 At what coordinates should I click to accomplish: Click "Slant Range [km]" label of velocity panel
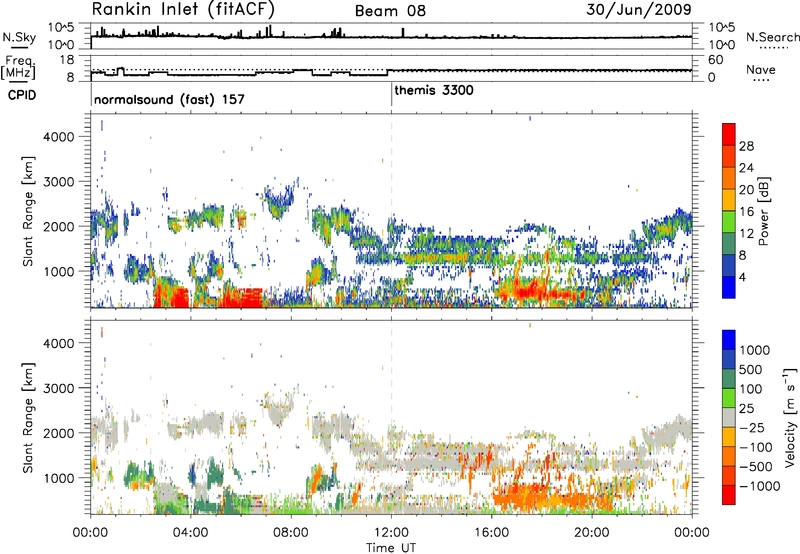pos(28,418)
